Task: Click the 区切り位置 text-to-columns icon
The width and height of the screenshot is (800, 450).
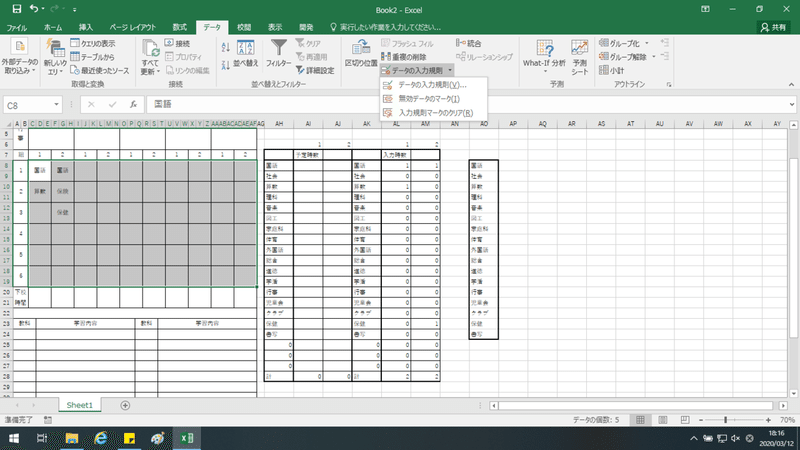Action: 361,47
